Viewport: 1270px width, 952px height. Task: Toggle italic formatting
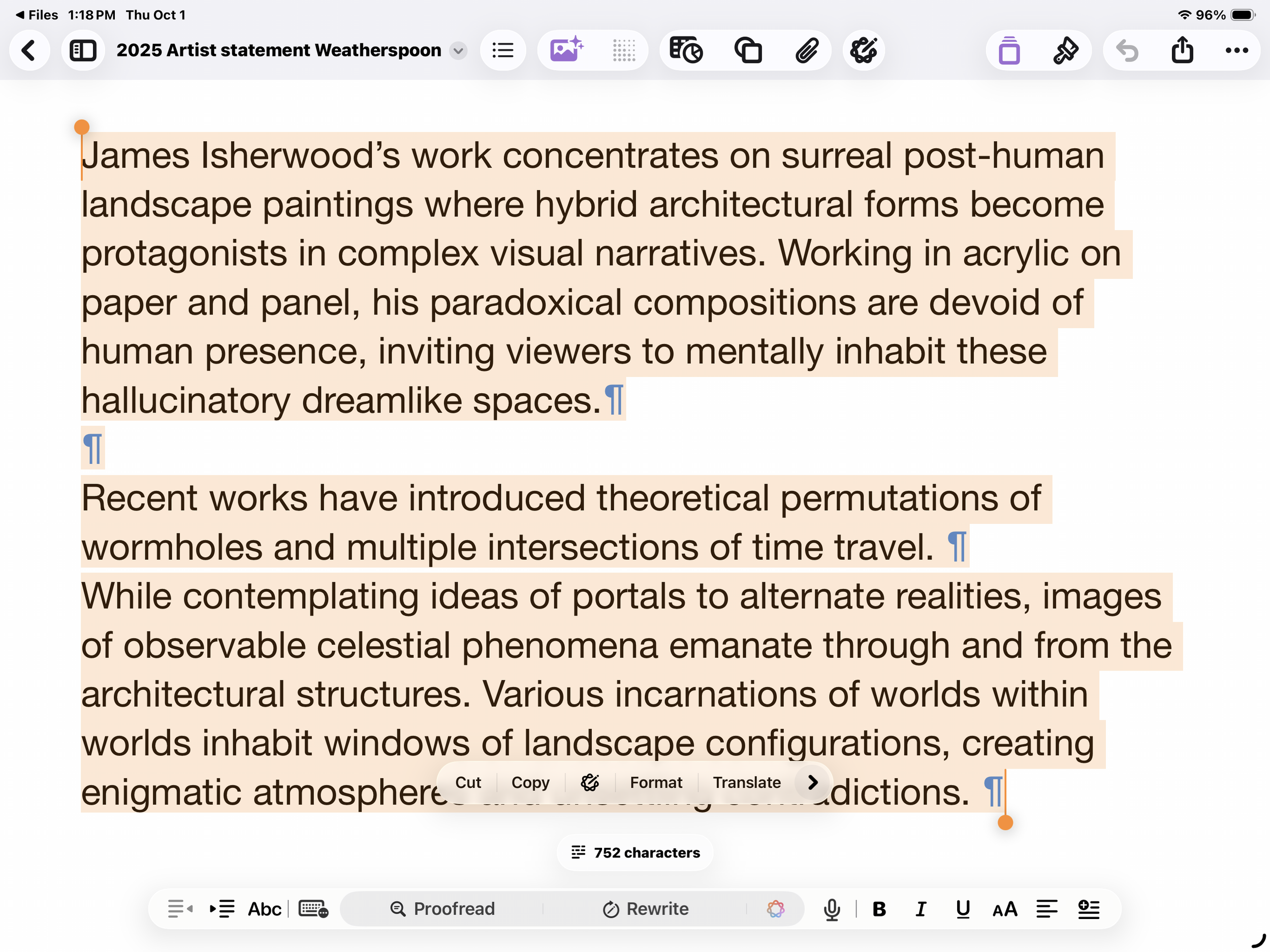tap(920, 908)
